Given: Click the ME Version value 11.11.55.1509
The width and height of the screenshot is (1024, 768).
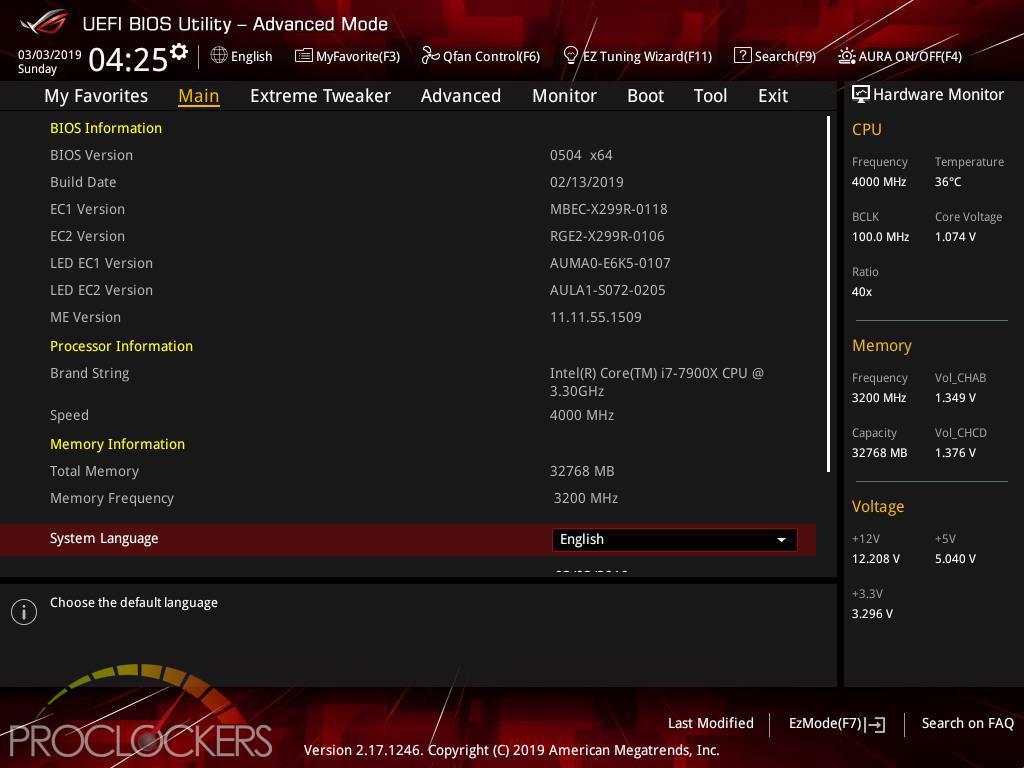Looking at the screenshot, I should pos(596,317).
